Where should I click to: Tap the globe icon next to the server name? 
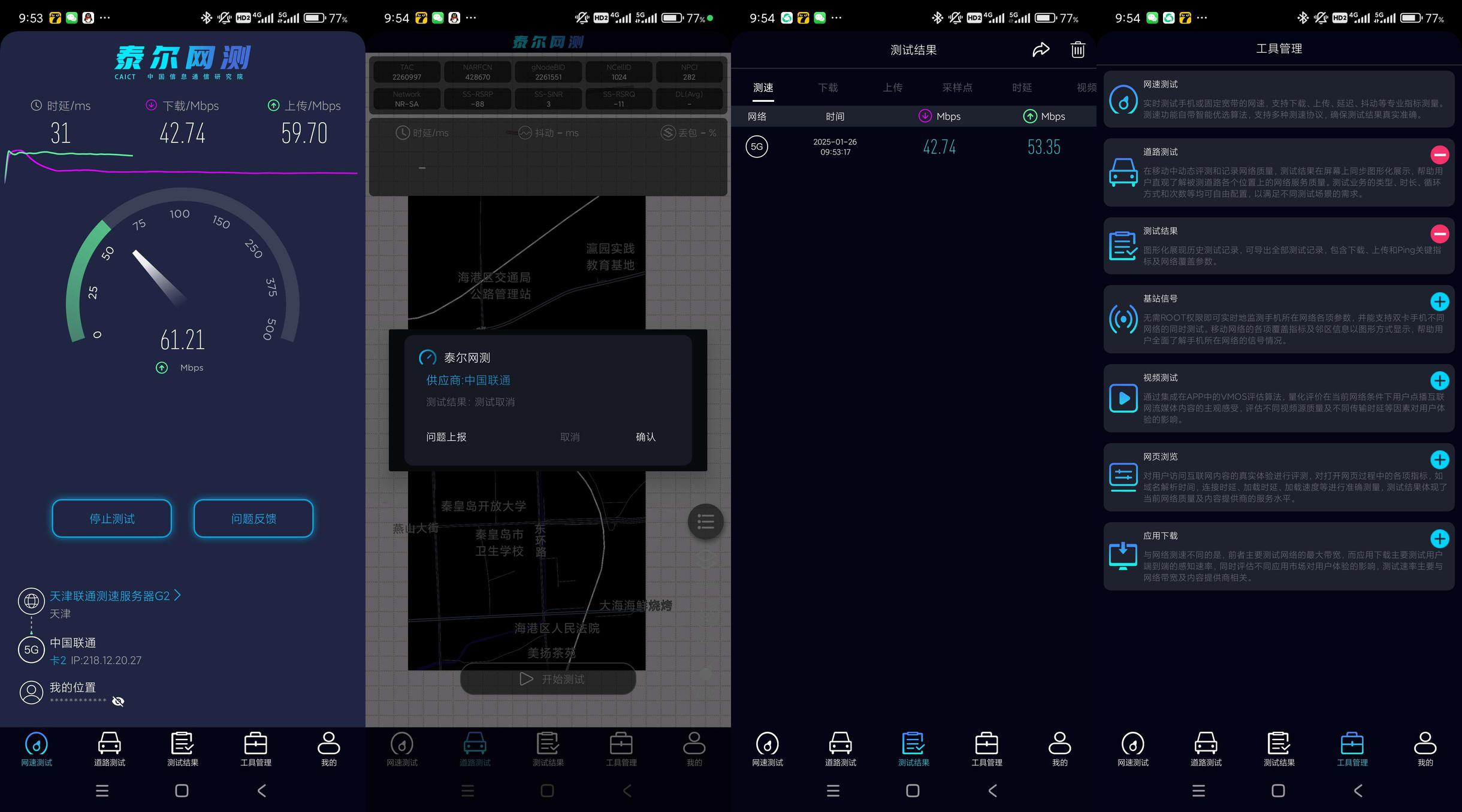pos(31,601)
